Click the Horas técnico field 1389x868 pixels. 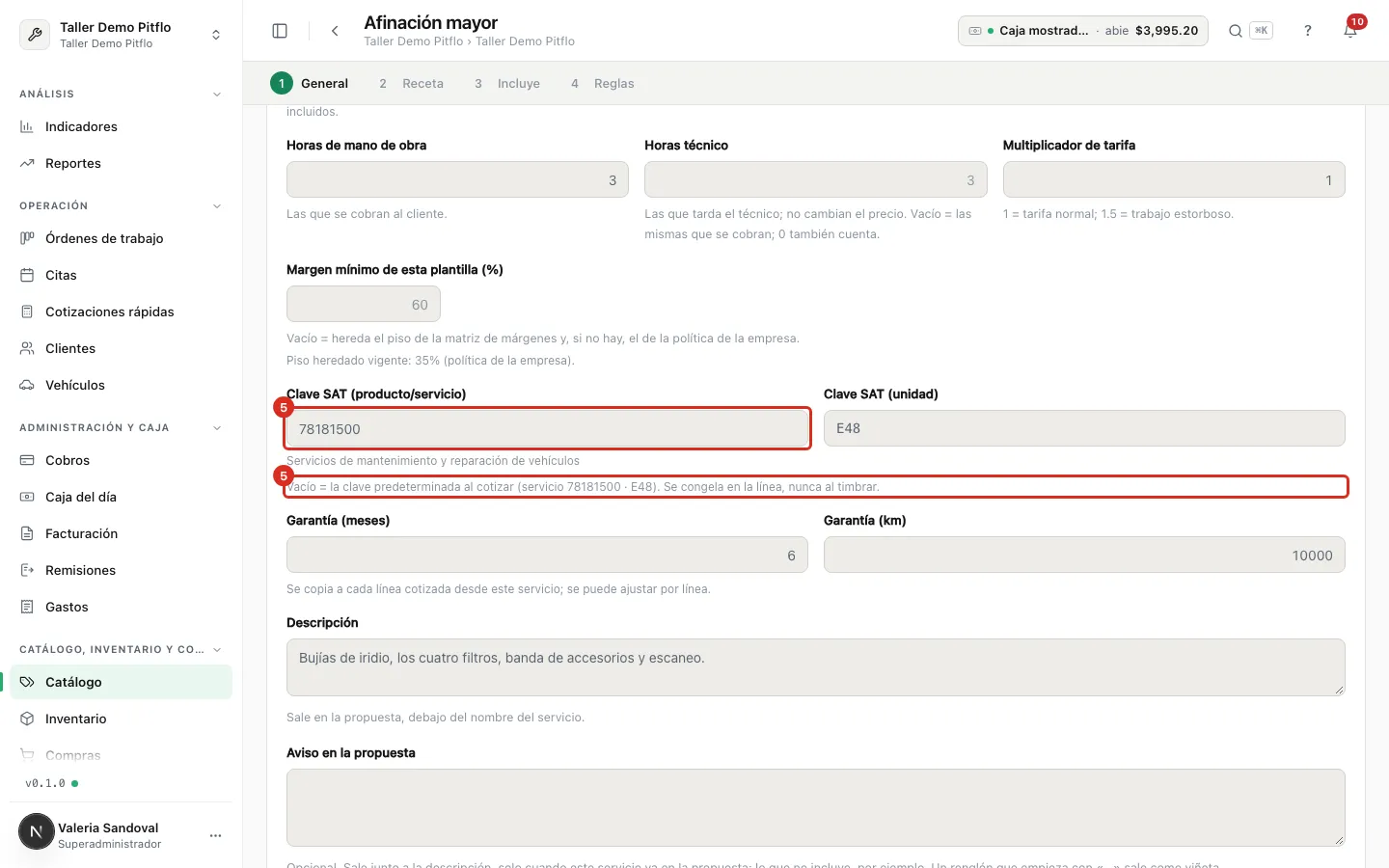tap(816, 180)
